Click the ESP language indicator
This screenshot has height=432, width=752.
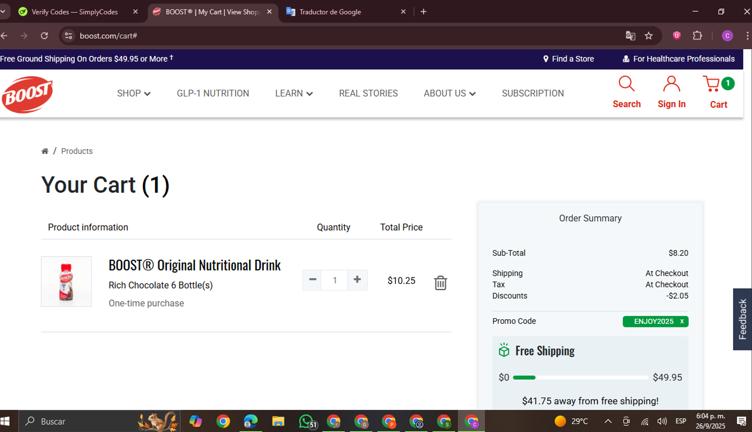click(x=681, y=421)
